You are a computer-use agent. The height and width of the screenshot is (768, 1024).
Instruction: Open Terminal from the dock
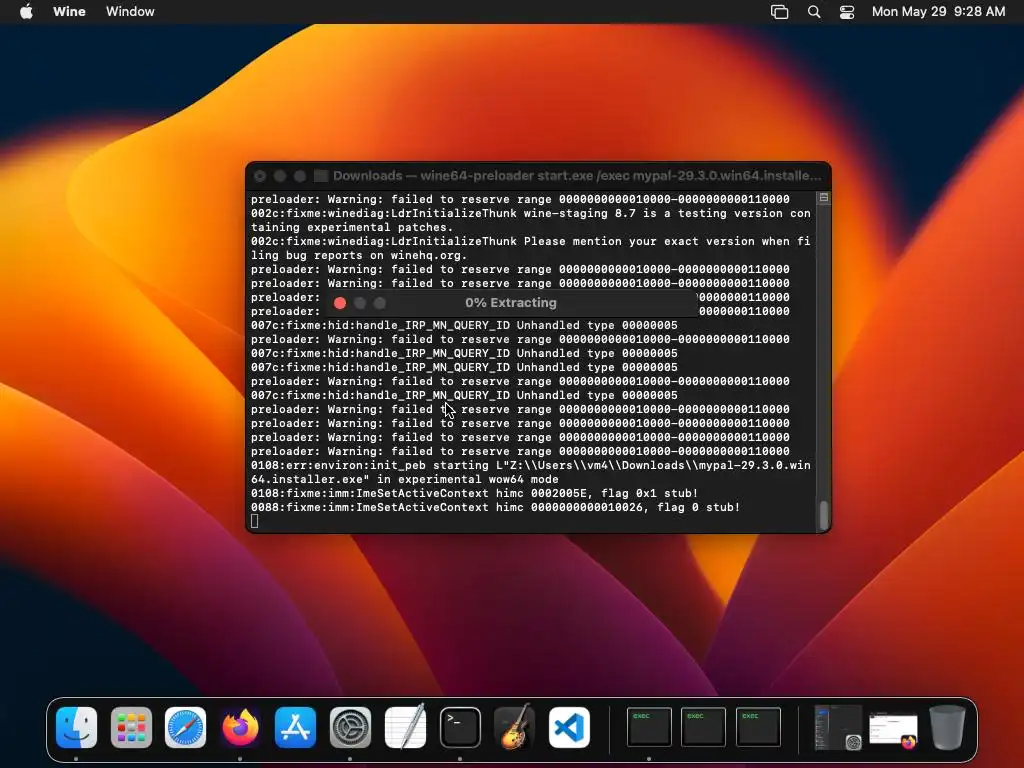[x=460, y=727]
